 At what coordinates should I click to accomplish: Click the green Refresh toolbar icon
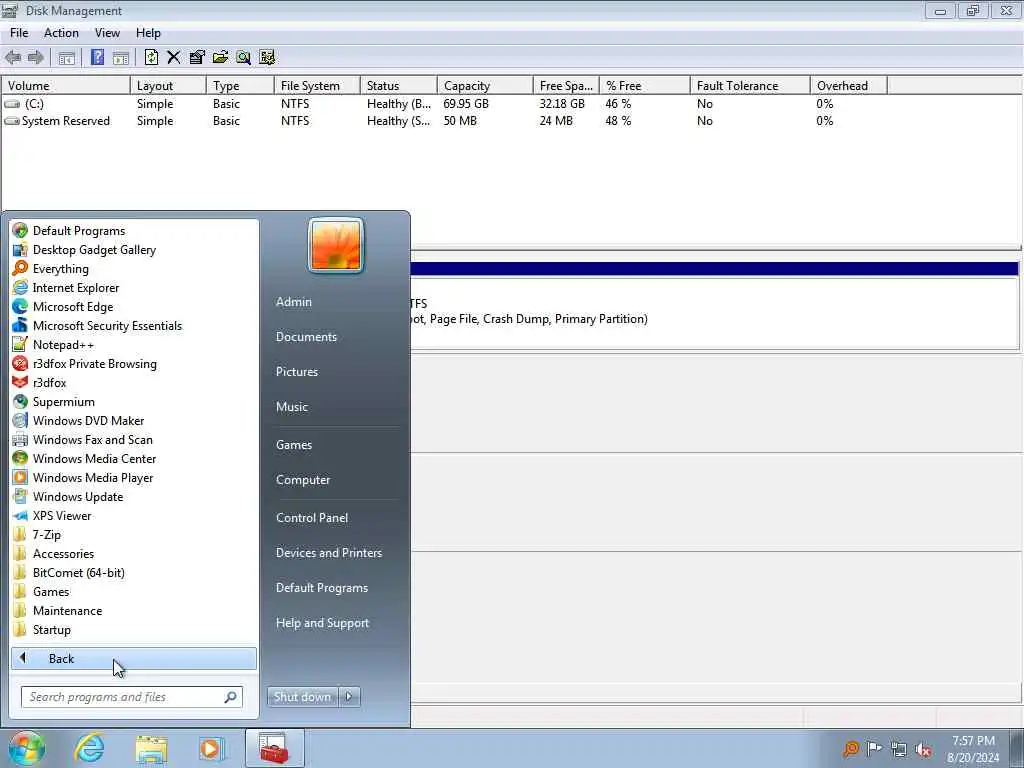(151, 57)
